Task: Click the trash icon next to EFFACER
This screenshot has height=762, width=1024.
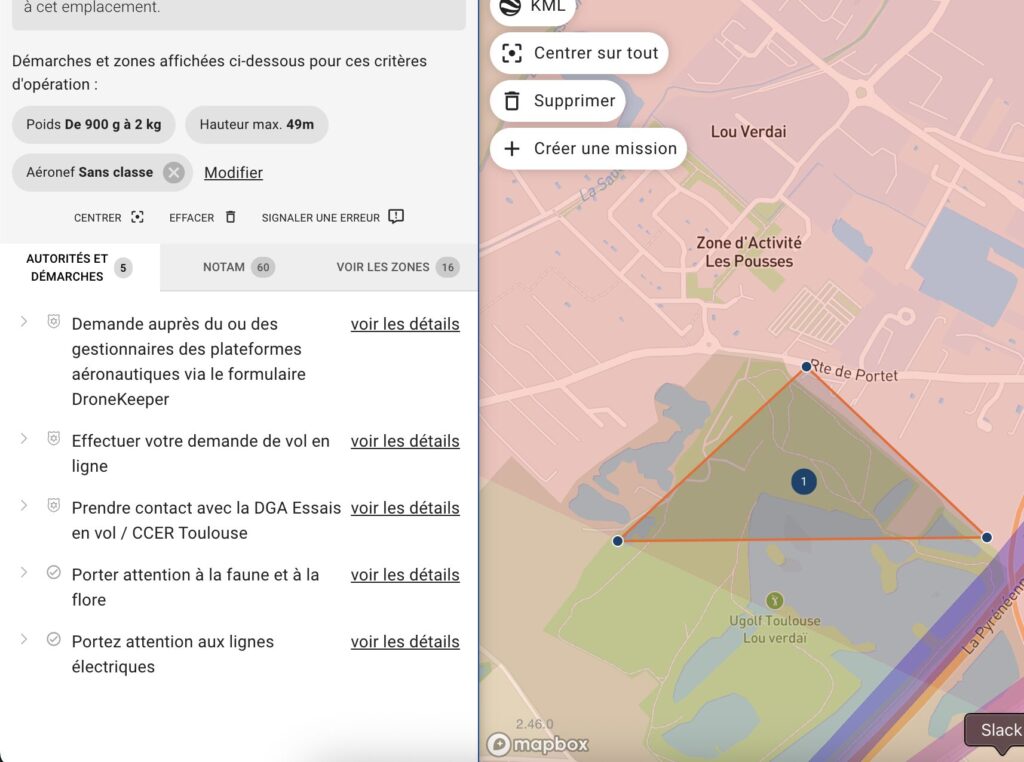Action: coord(229,216)
